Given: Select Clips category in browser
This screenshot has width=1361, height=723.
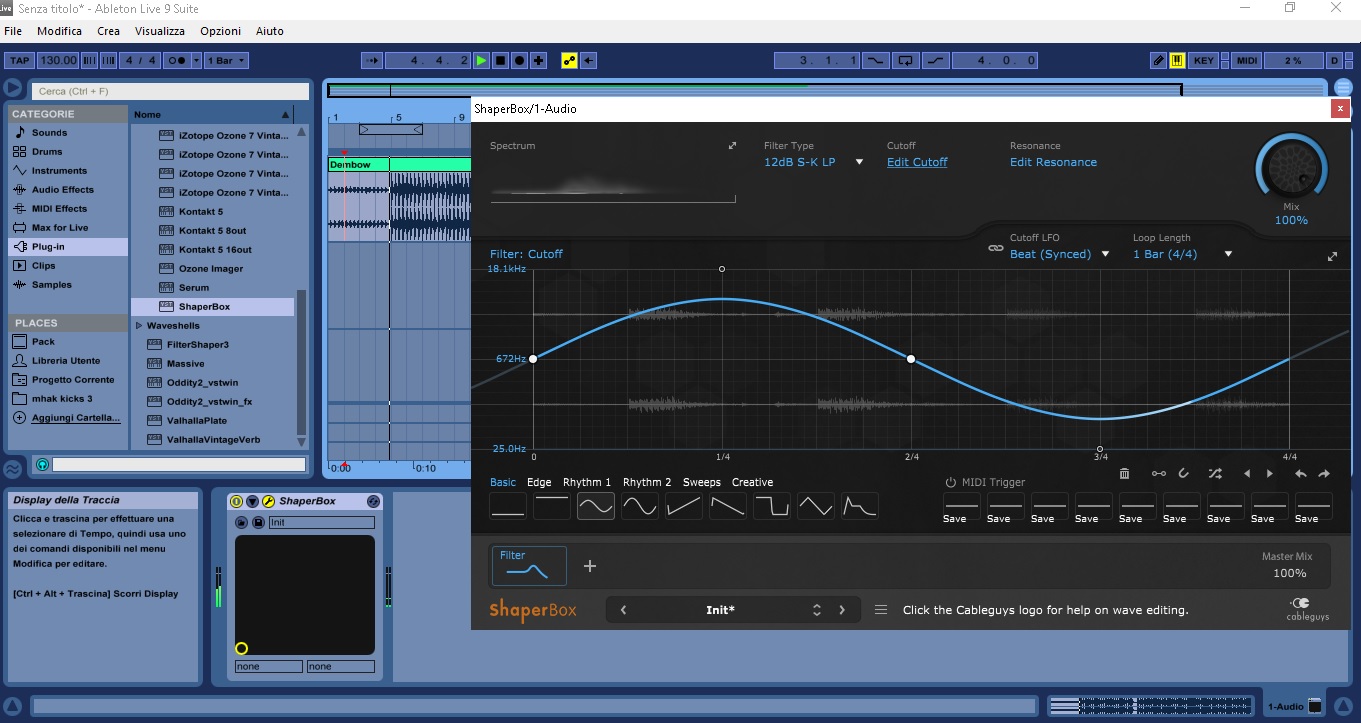Looking at the screenshot, I should [67, 266].
